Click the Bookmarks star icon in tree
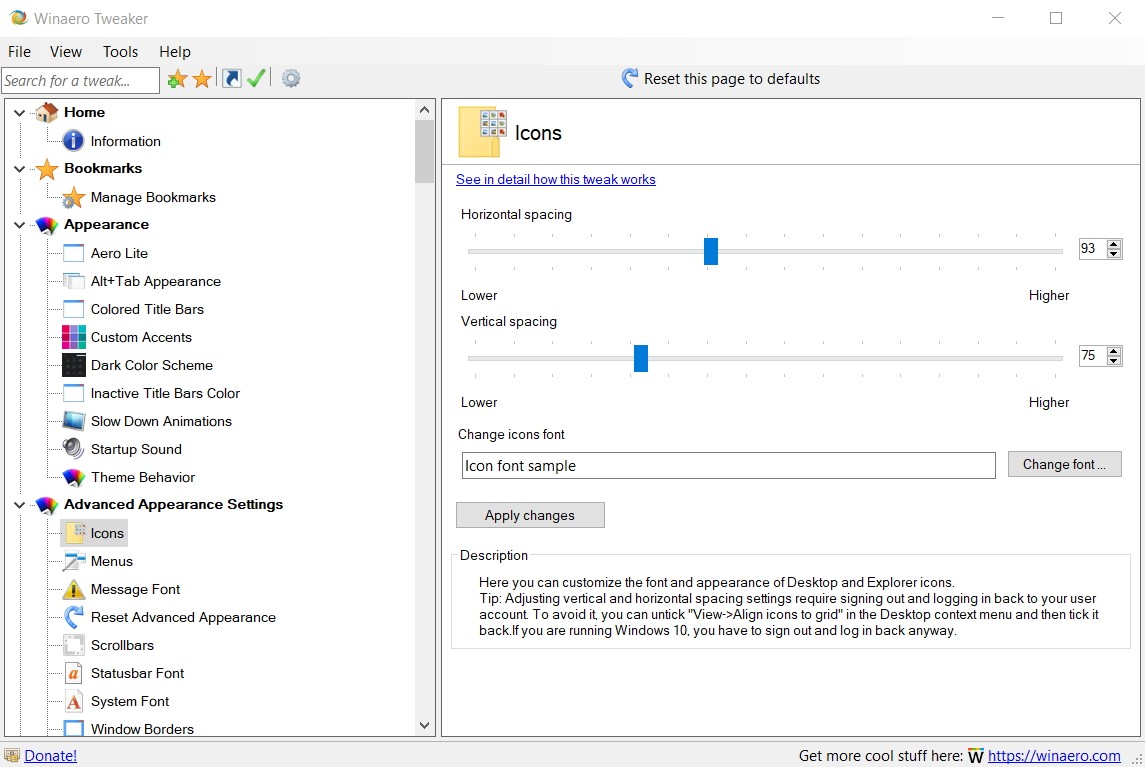Viewport: 1145px width, 767px height. point(47,169)
